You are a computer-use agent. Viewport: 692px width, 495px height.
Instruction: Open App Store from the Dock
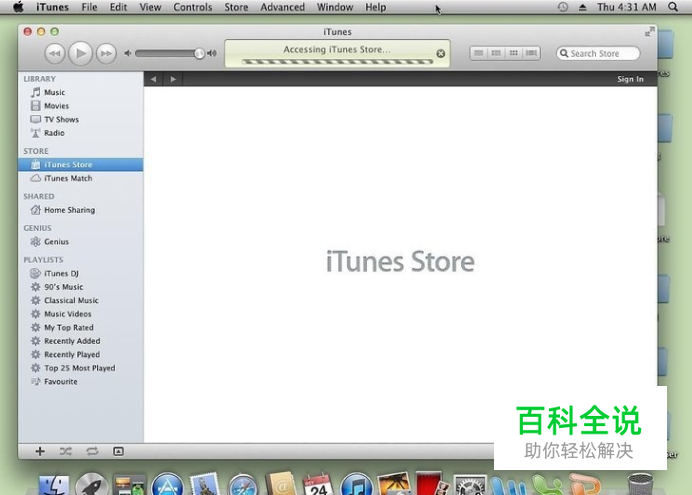[x=167, y=484]
